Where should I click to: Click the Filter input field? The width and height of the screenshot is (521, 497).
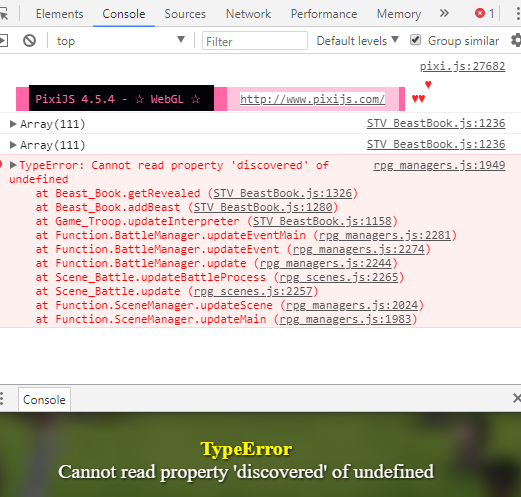click(x=255, y=41)
